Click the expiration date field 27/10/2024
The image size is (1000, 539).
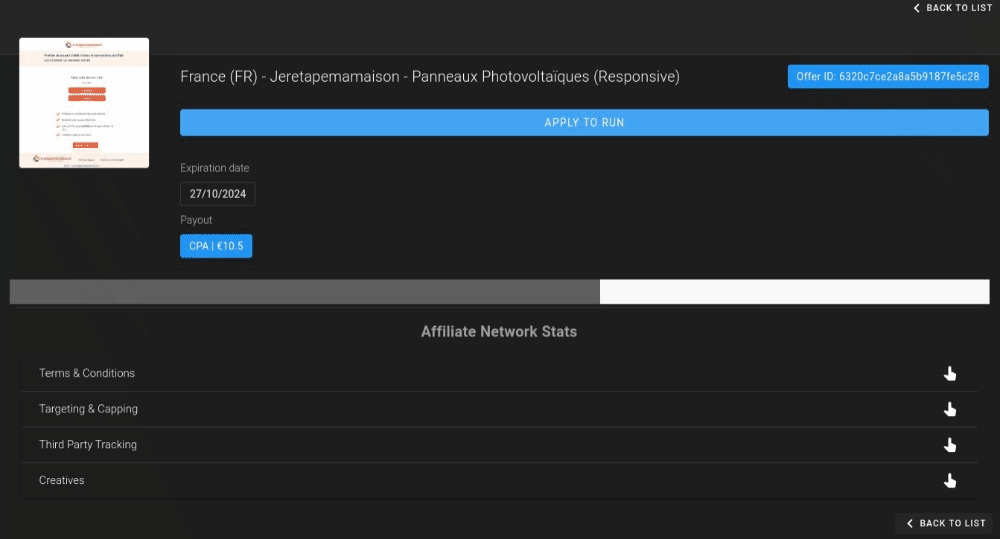point(217,194)
